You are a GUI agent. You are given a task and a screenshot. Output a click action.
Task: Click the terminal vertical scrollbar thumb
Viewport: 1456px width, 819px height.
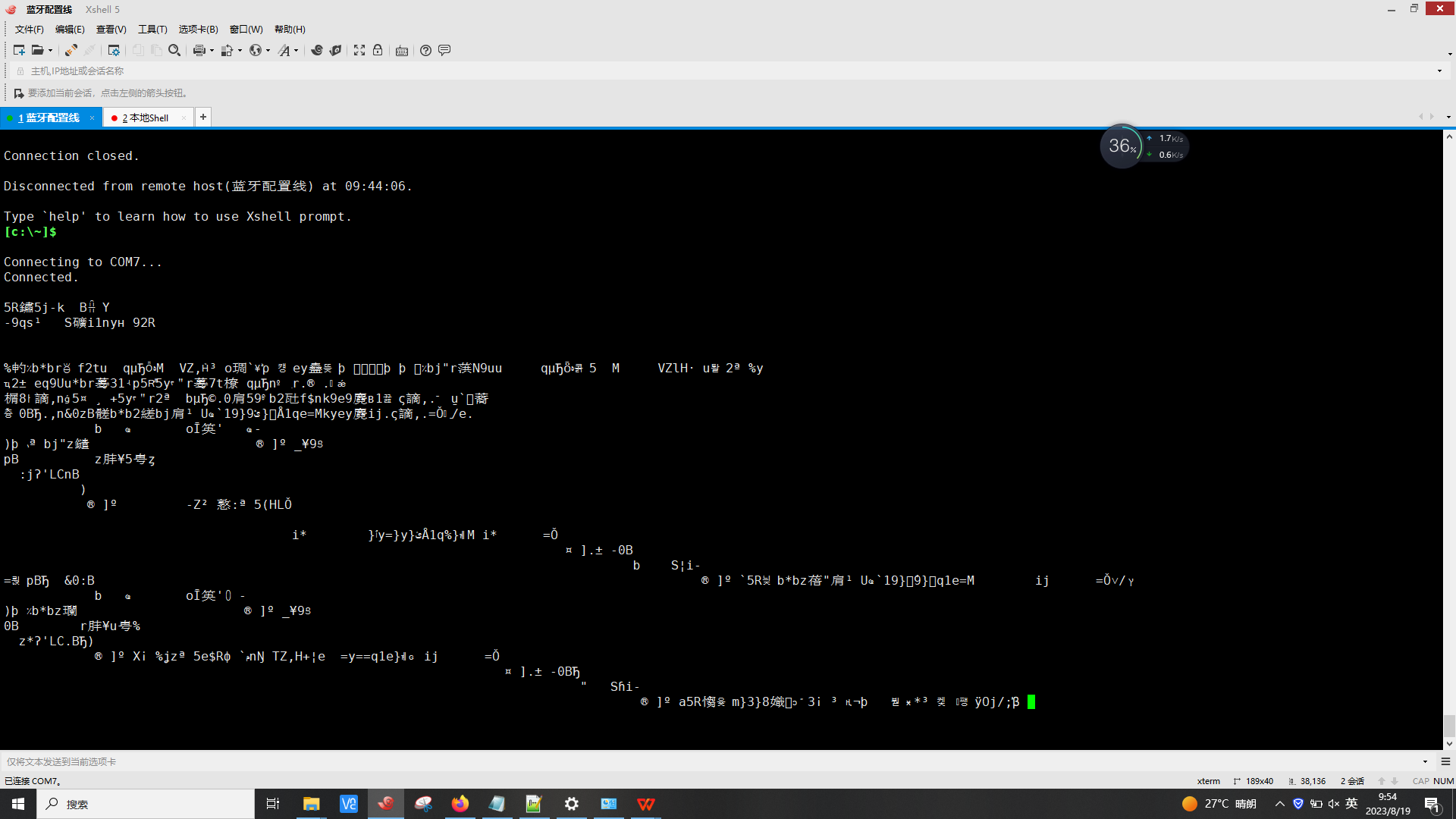click(1449, 725)
